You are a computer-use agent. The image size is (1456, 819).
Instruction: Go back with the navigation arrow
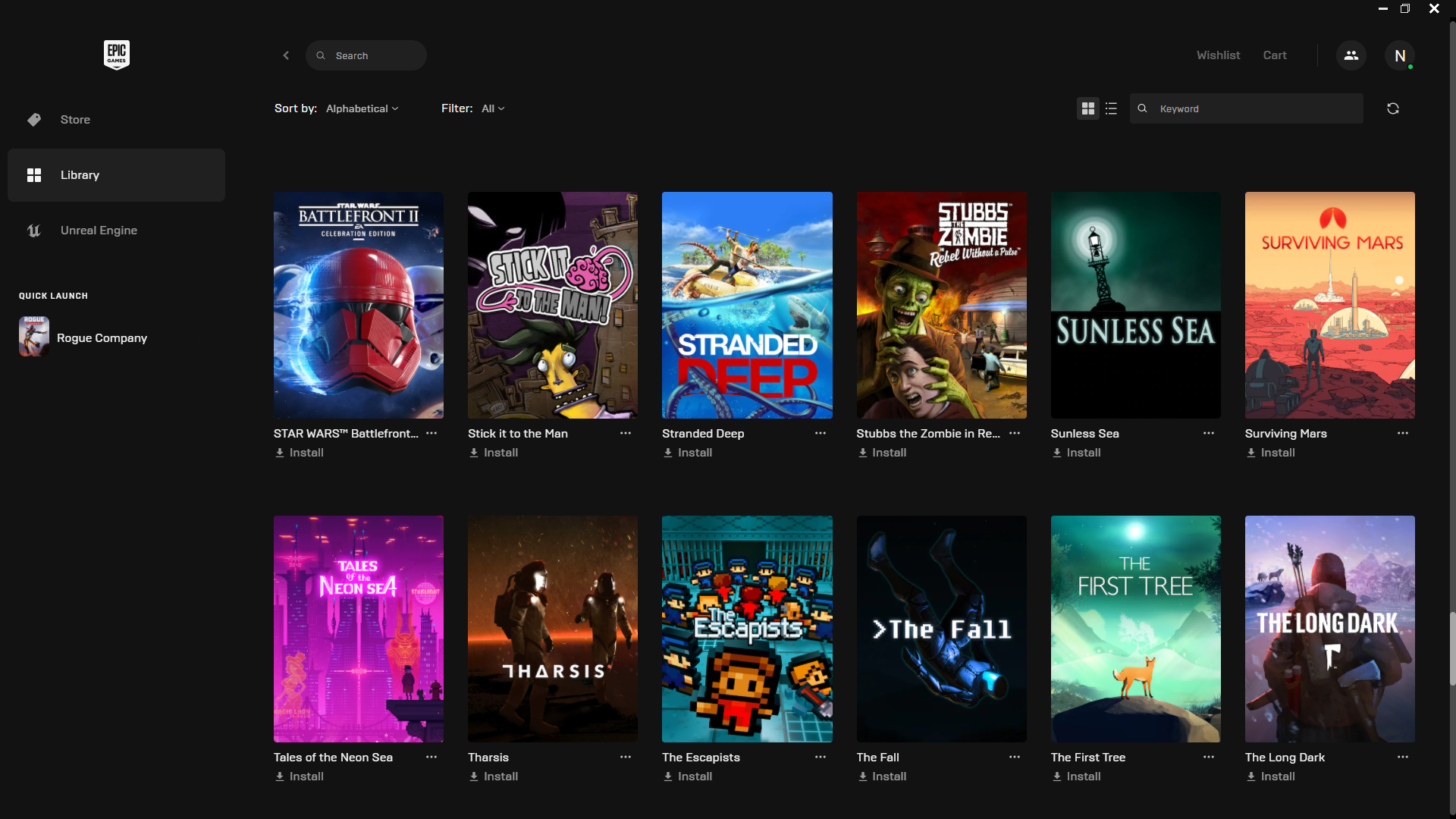tap(286, 55)
